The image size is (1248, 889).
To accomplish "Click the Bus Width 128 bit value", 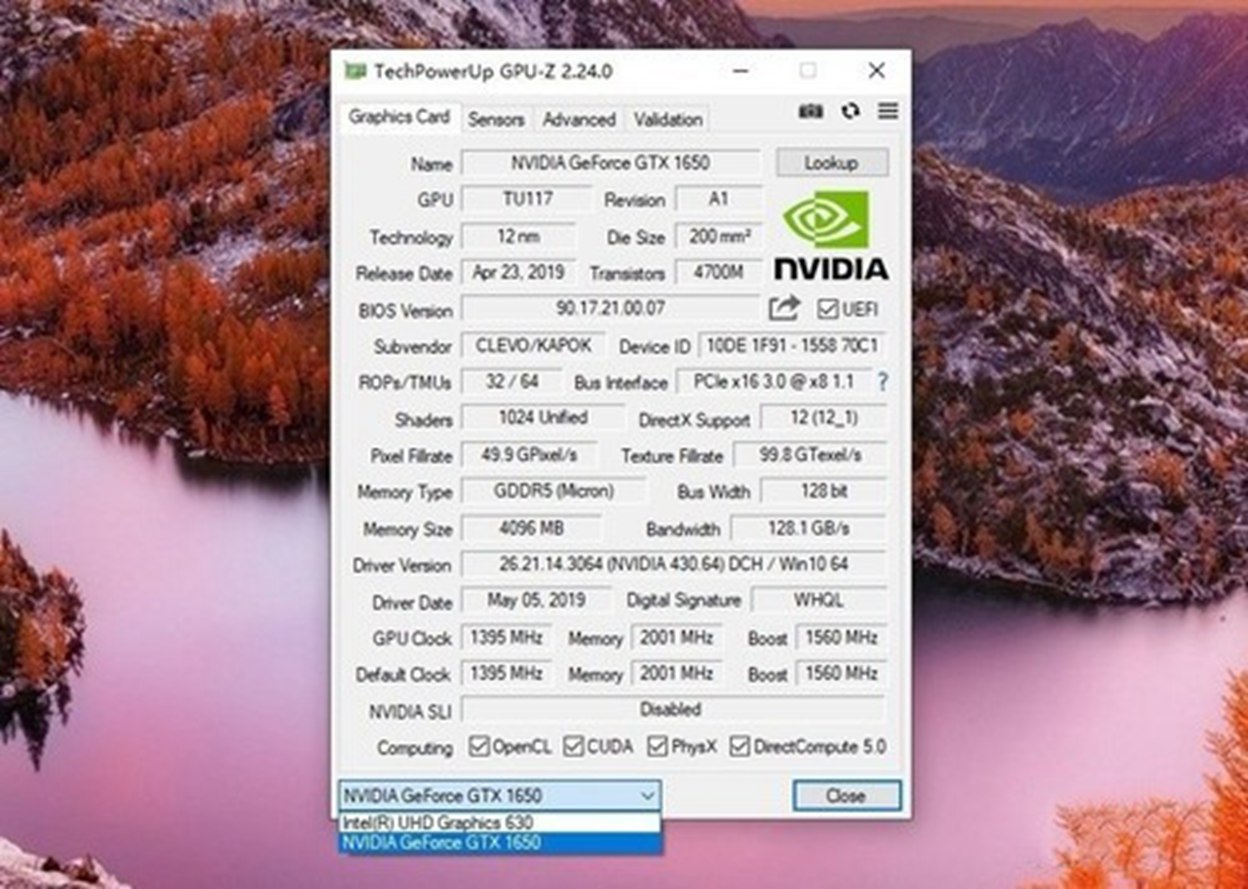I will point(824,491).
